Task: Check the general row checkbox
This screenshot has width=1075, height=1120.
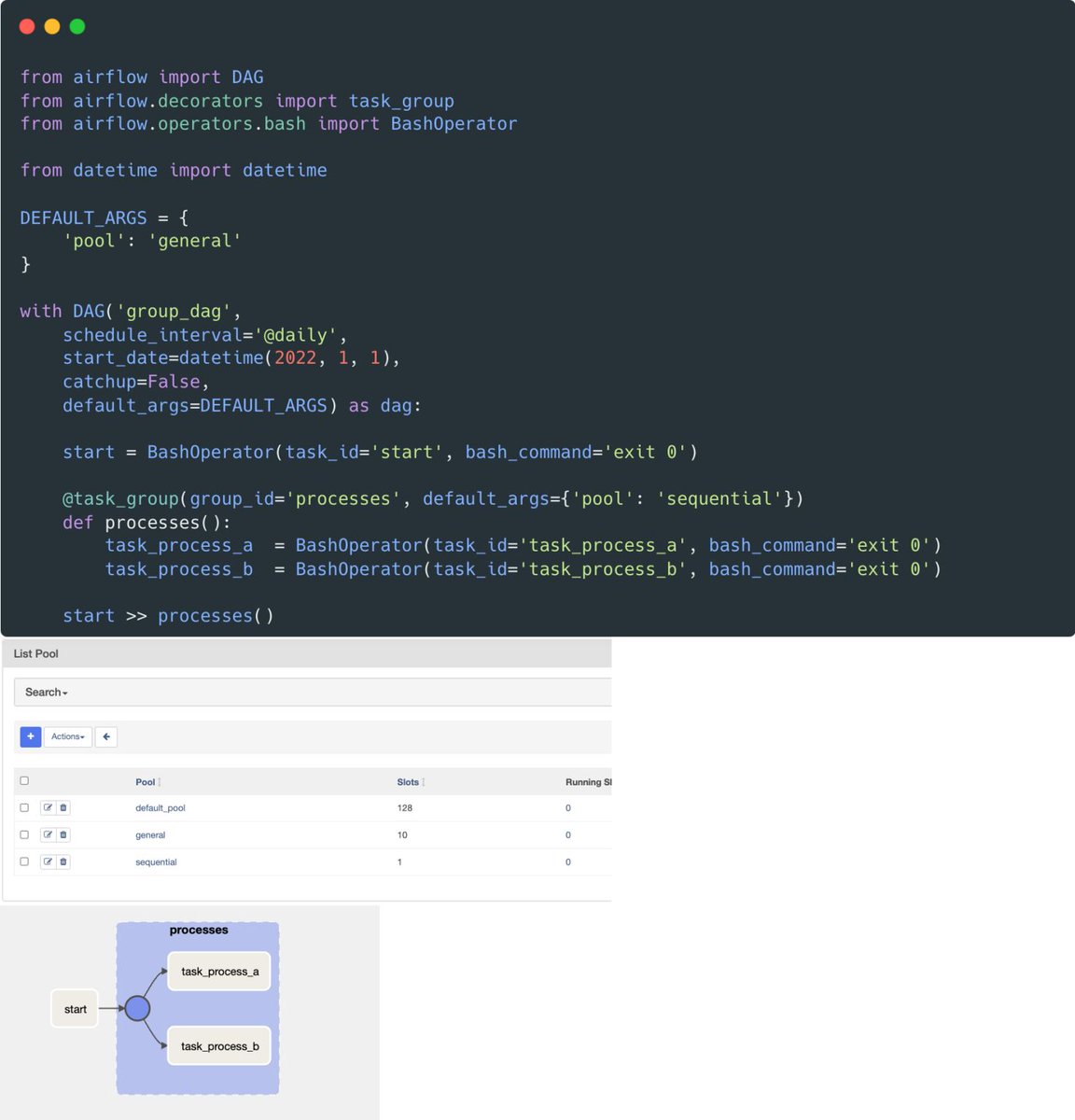Action: pos(24,834)
